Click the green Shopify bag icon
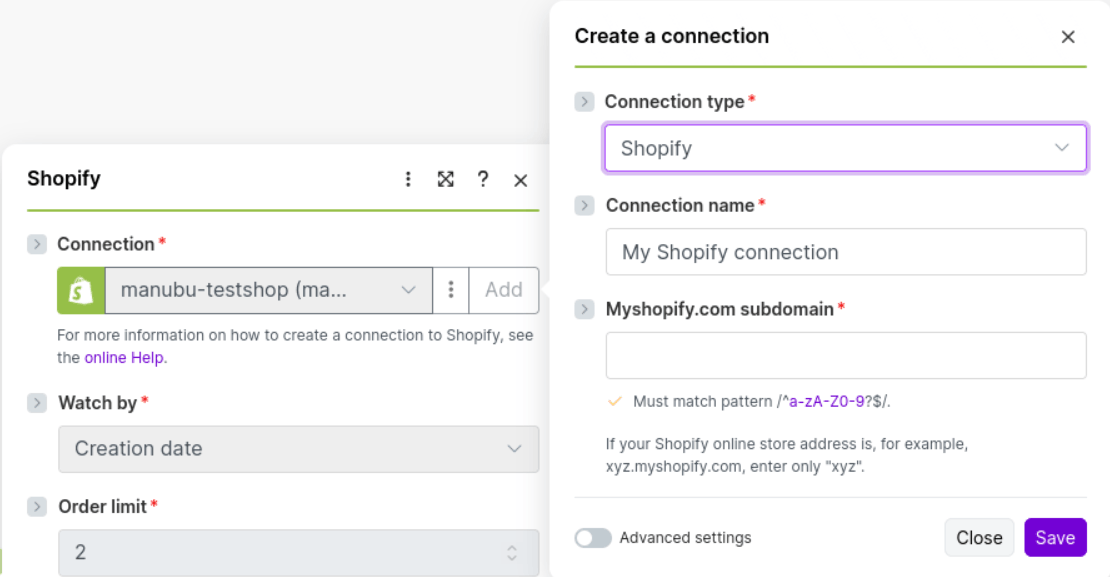Image resolution: width=1110 pixels, height=577 pixels. pos(81,290)
